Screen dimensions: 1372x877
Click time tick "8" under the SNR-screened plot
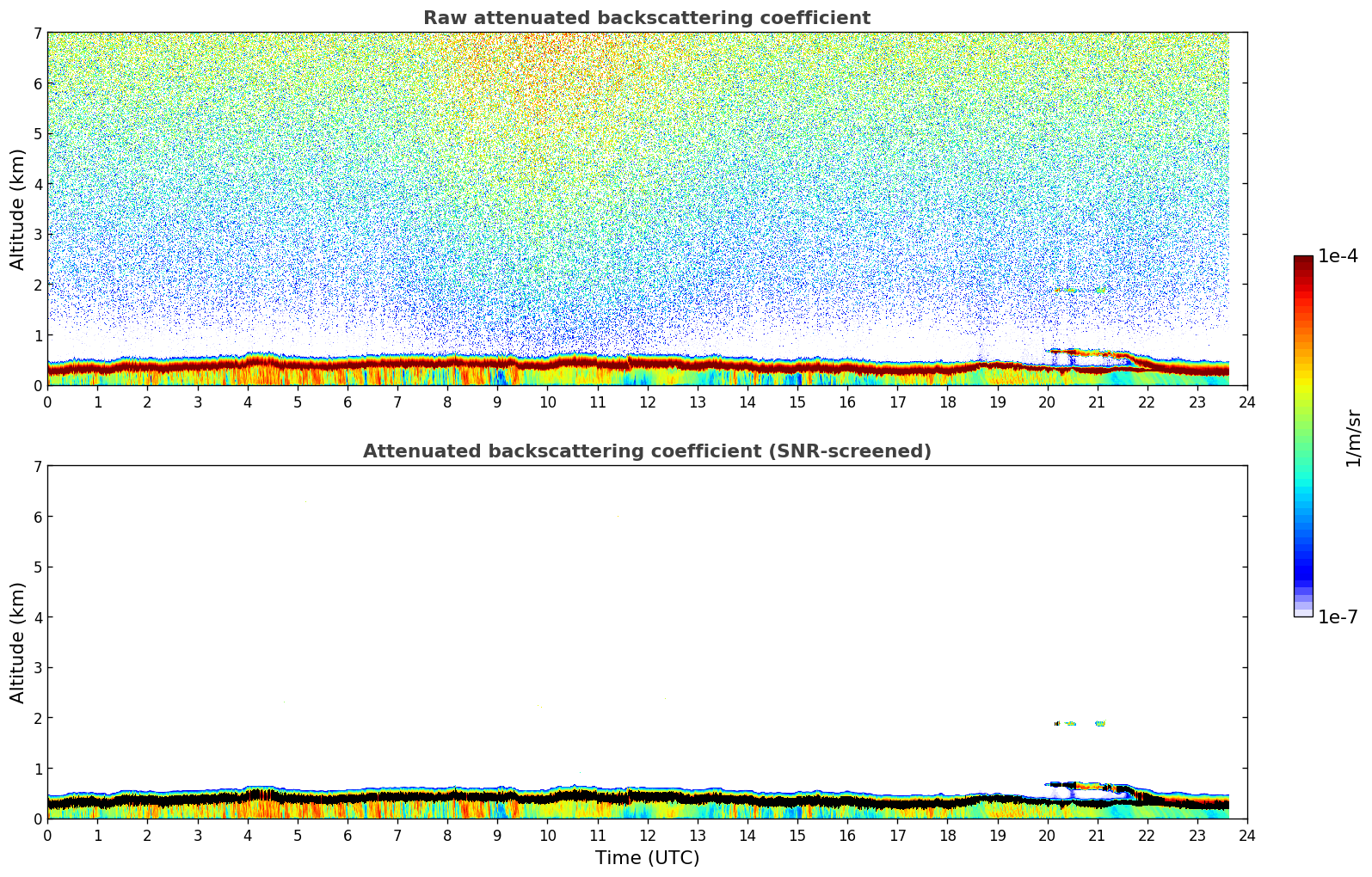click(x=447, y=835)
